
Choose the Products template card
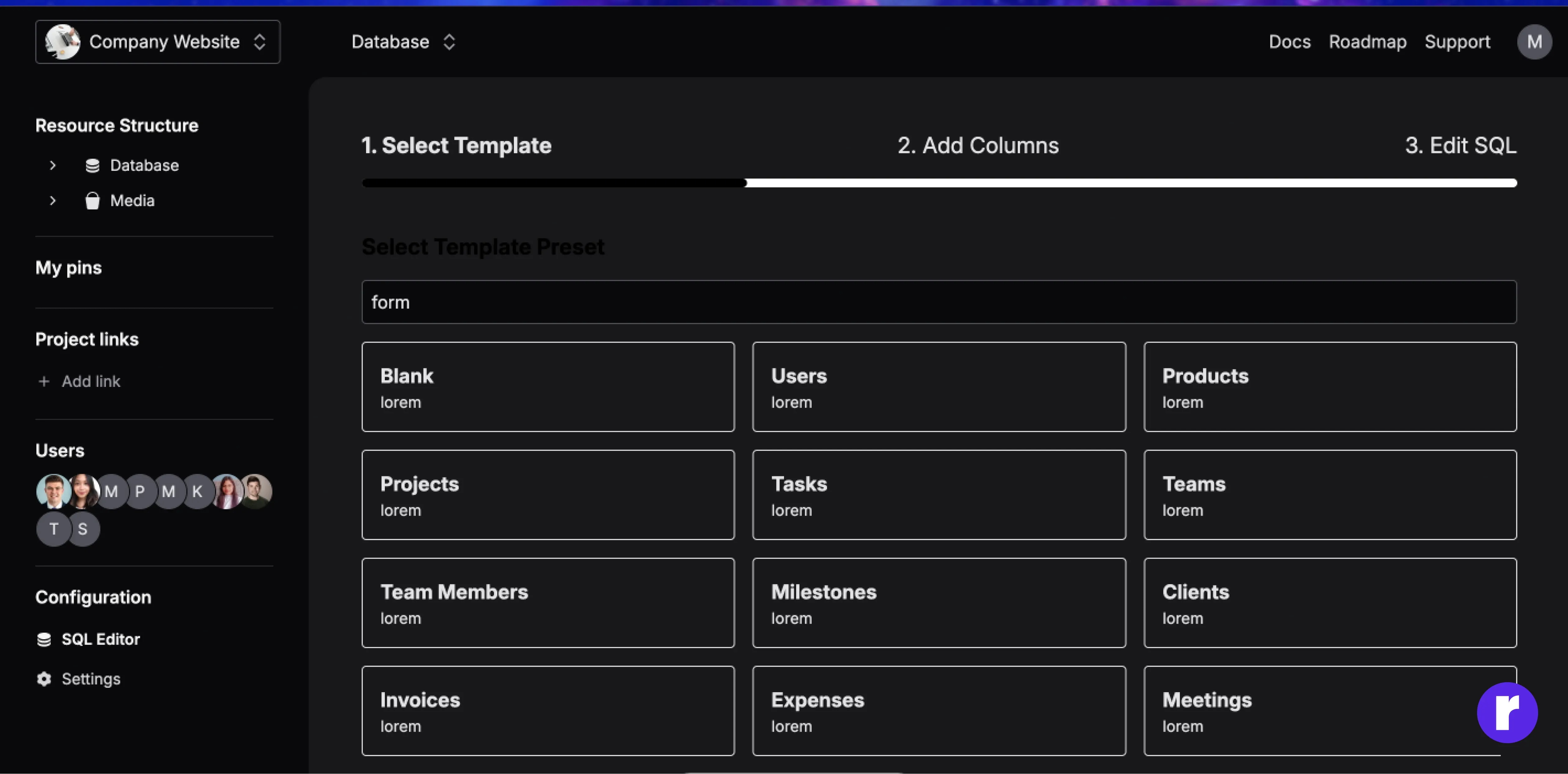pyautogui.click(x=1330, y=387)
